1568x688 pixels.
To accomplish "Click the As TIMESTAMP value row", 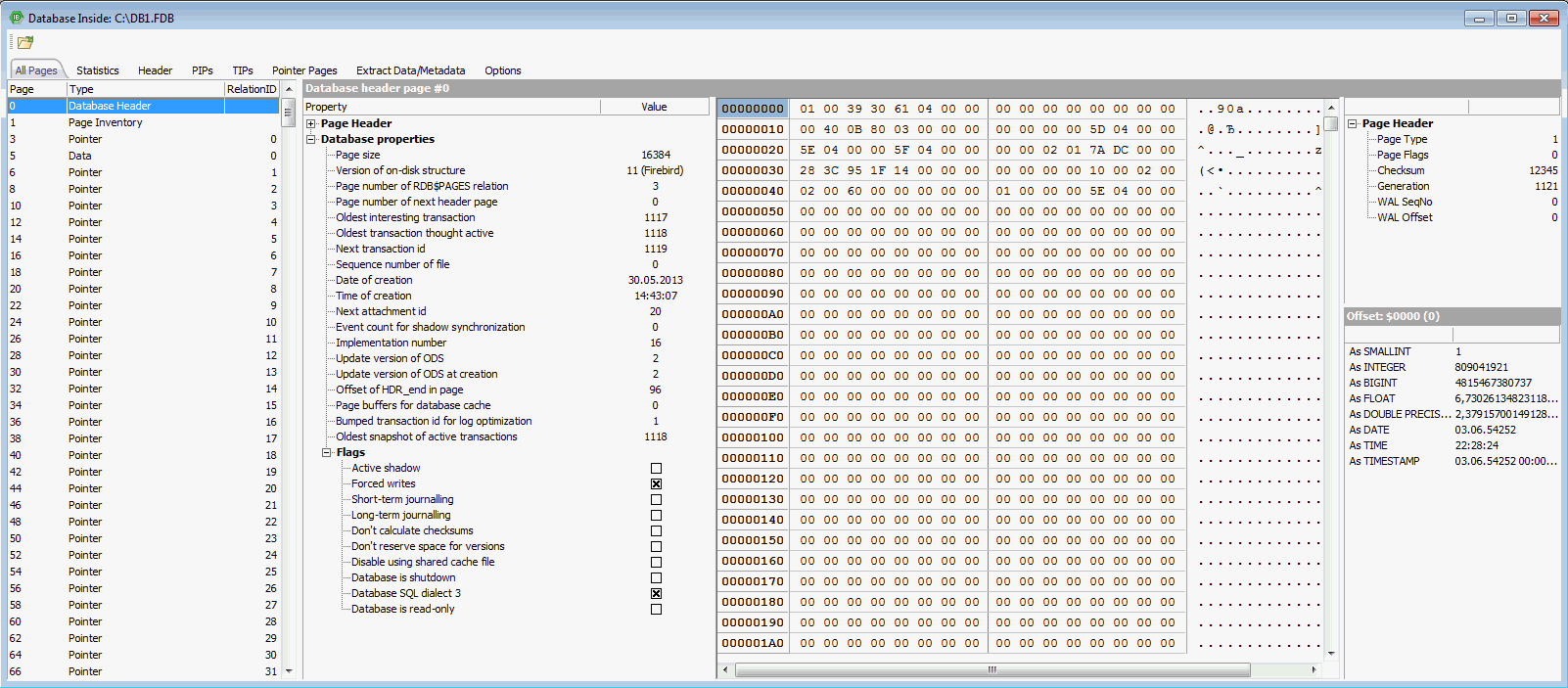I will click(1453, 461).
